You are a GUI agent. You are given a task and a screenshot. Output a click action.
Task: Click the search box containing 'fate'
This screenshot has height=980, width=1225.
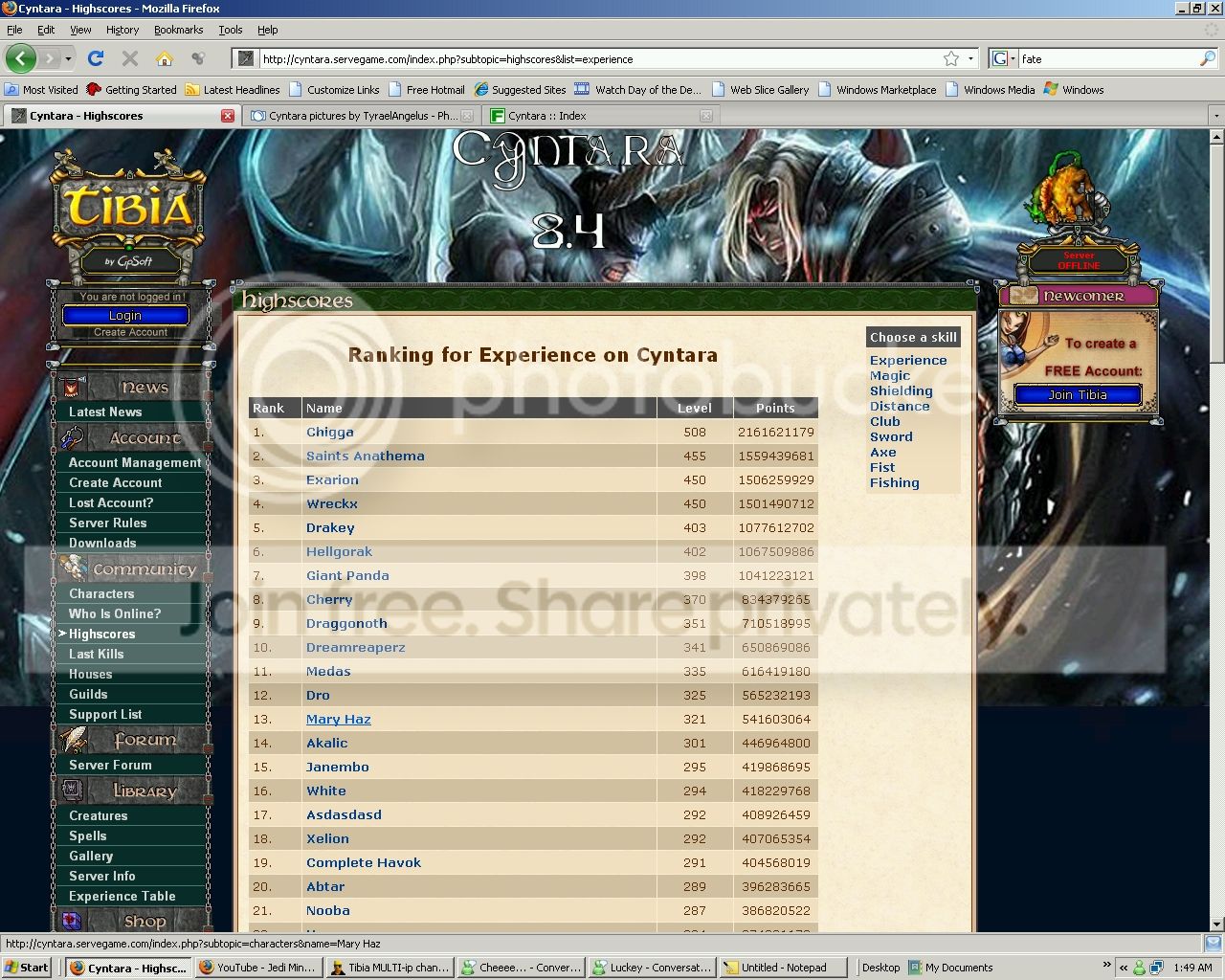pyautogui.click(x=1107, y=58)
